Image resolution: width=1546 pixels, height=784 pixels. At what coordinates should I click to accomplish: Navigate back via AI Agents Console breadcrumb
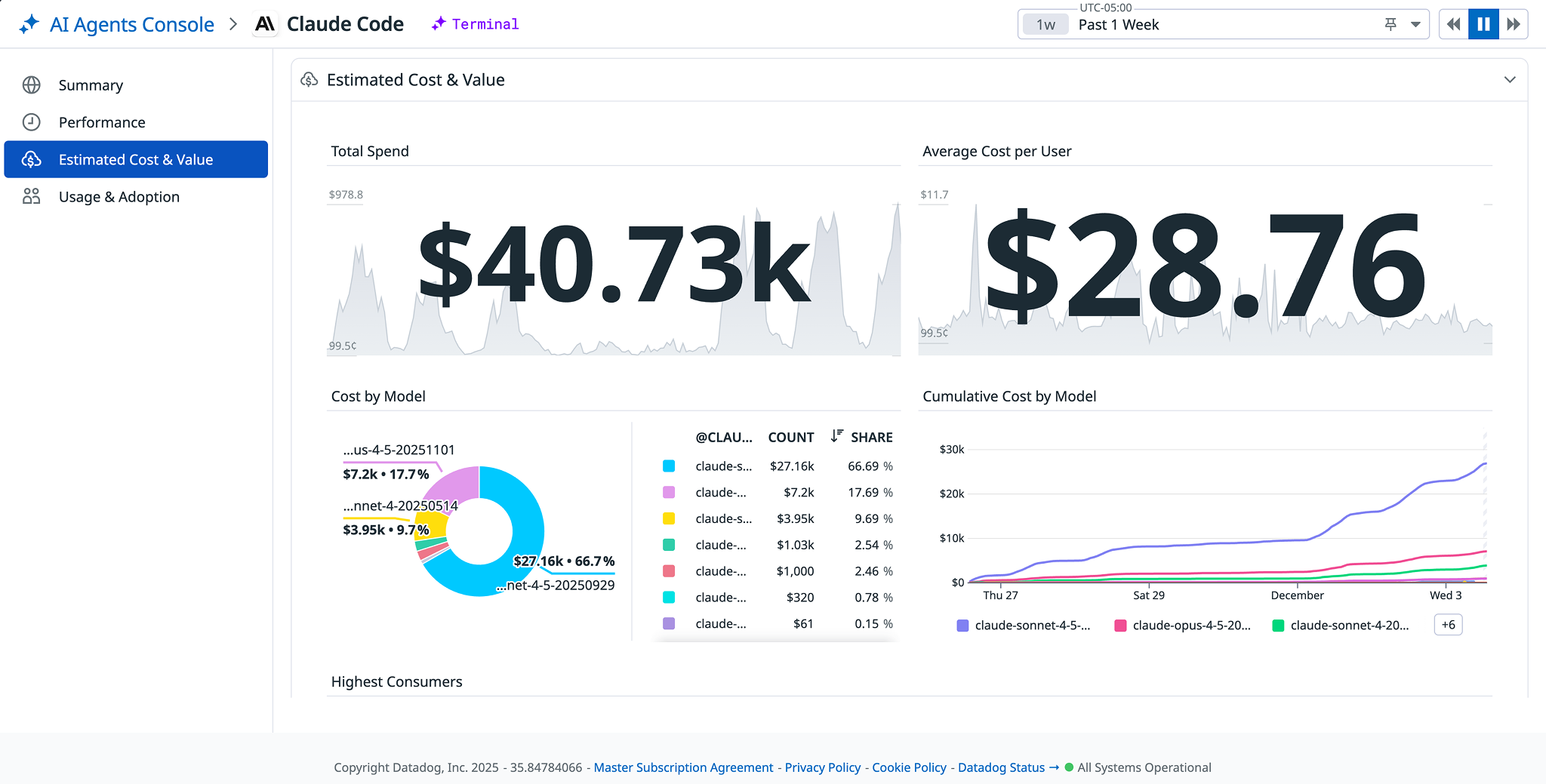tap(131, 23)
